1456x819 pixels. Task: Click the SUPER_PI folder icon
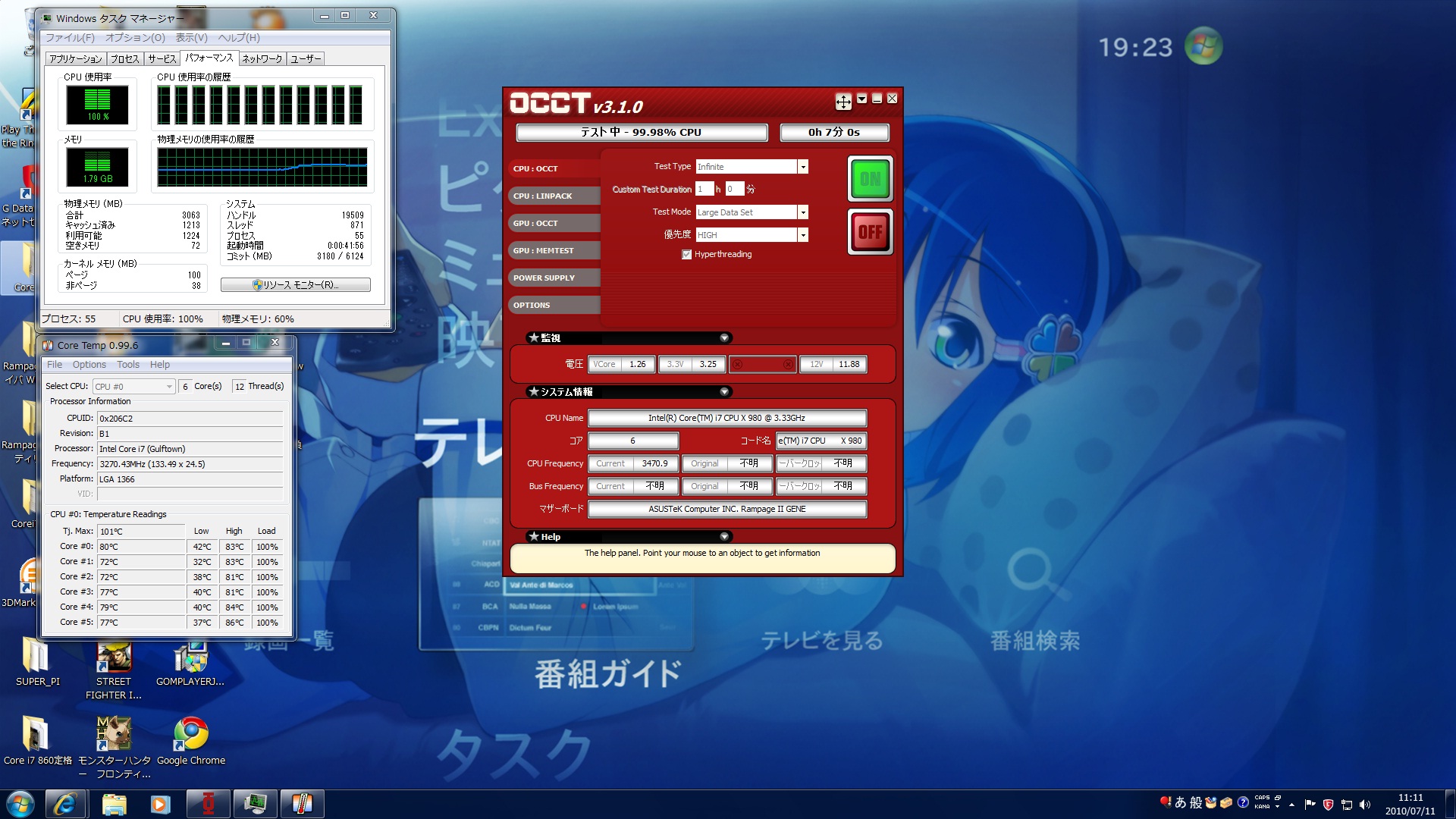[x=36, y=656]
